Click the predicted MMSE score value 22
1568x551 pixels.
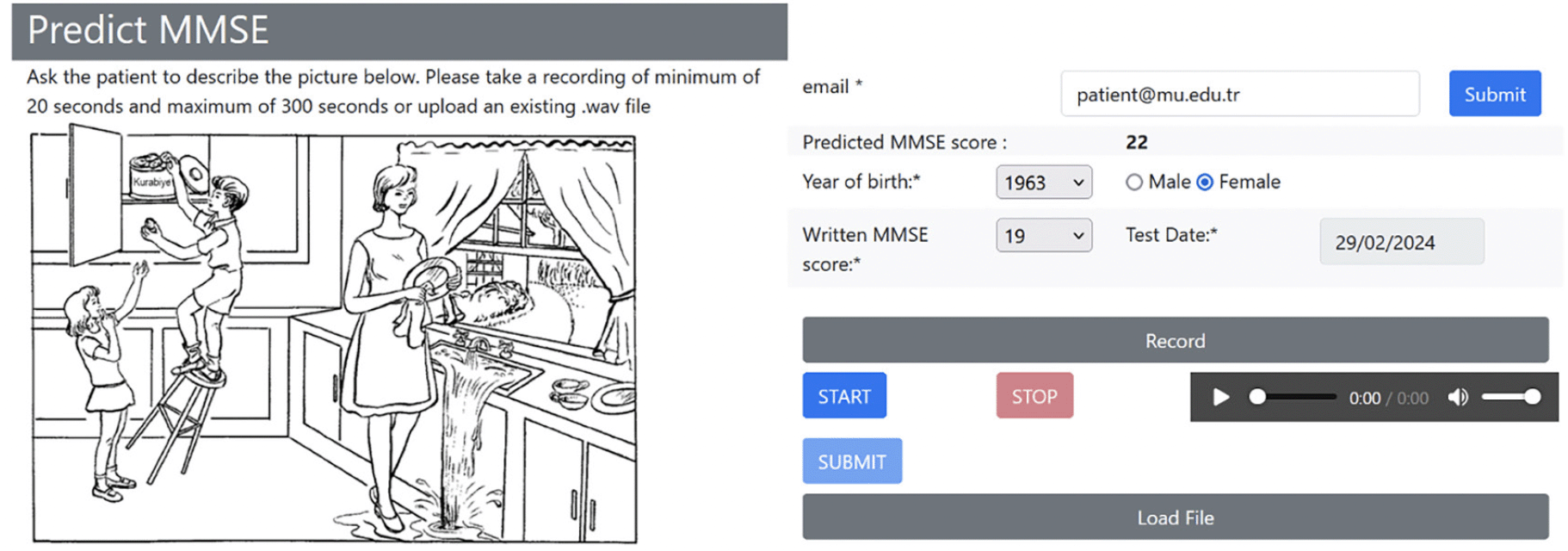coord(1137,142)
